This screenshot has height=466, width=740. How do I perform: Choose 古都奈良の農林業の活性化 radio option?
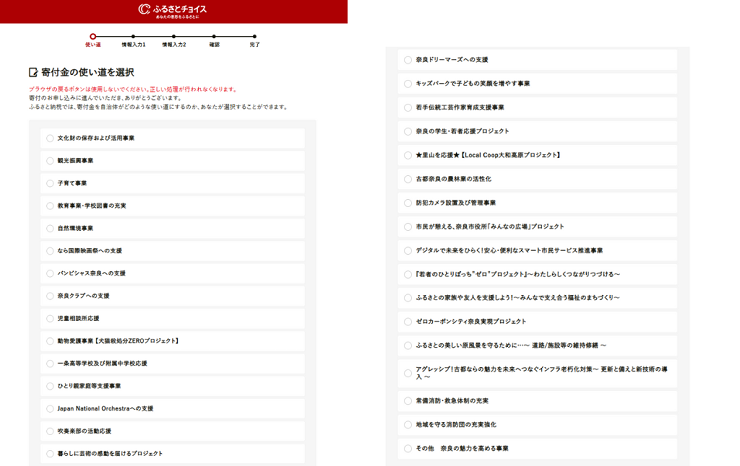point(408,179)
